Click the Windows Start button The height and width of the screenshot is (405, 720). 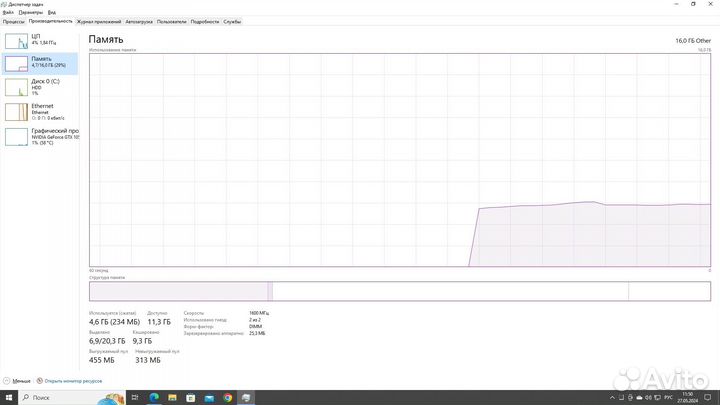click(8, 397)
